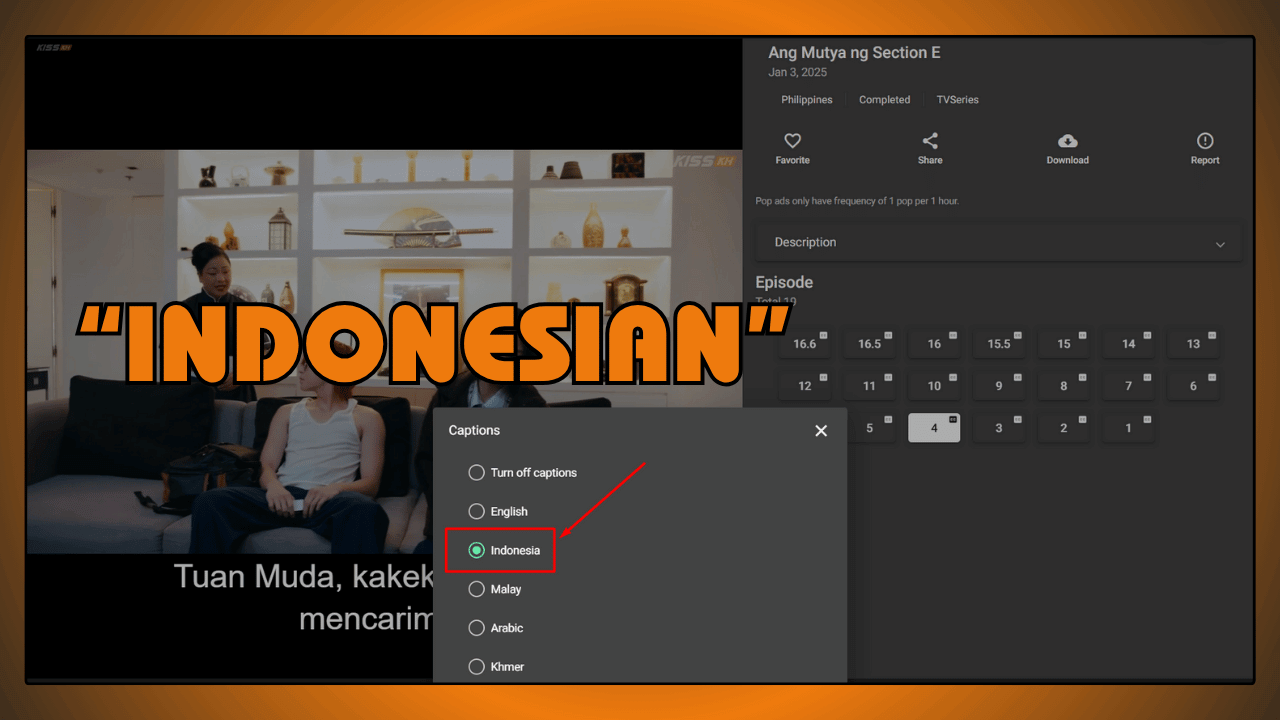
Task: Open the Philippines category tag
Action: click(806, 99)
